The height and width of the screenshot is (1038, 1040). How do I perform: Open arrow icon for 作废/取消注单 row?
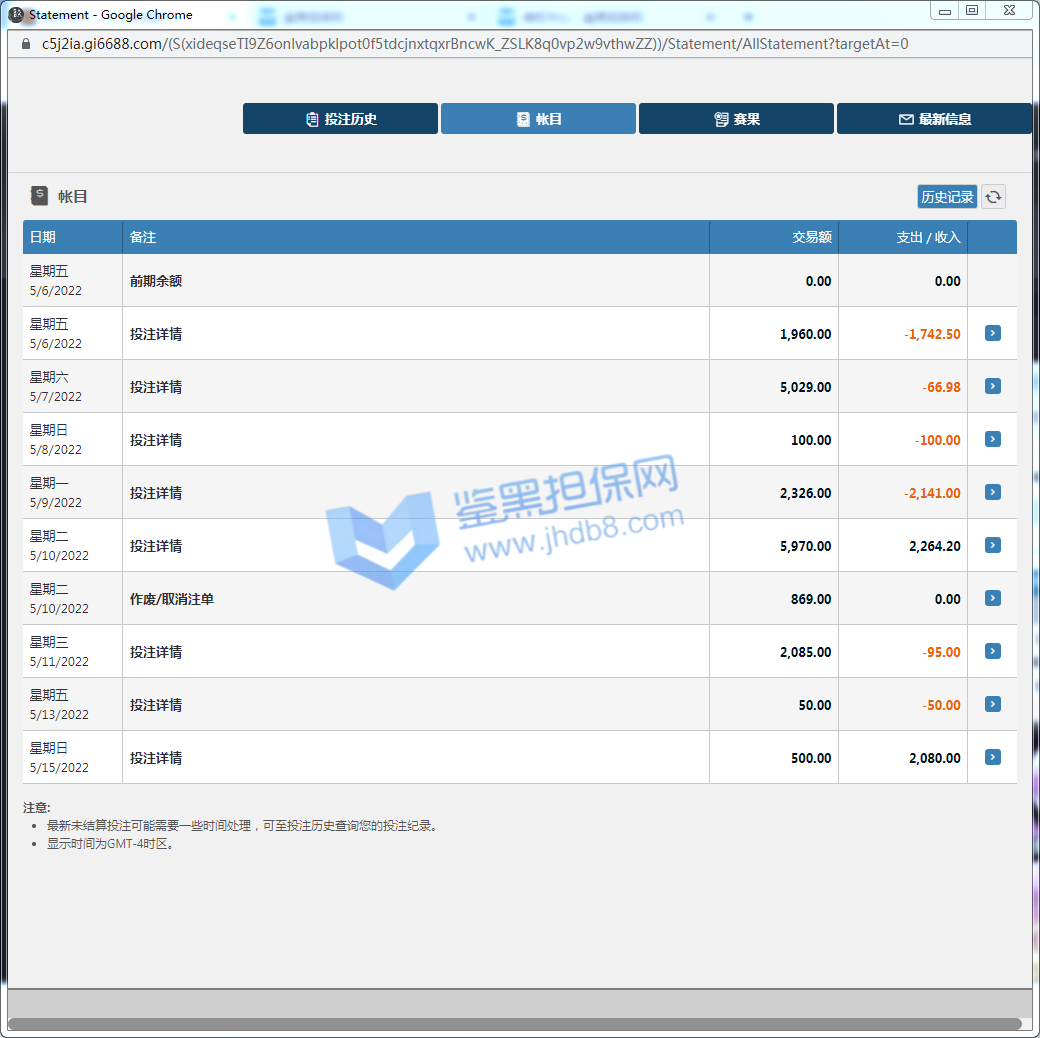(x=992, y=598)
